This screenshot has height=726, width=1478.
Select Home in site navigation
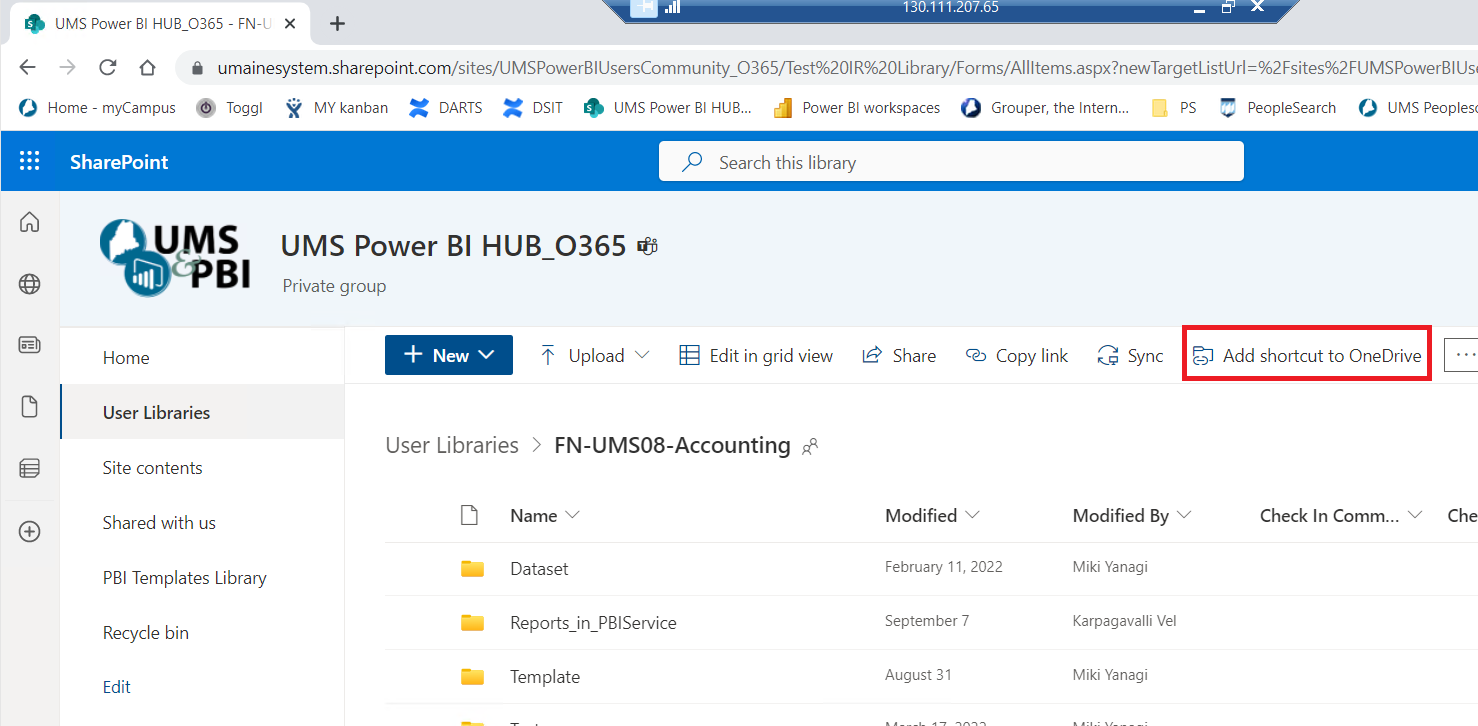[126, 358]
